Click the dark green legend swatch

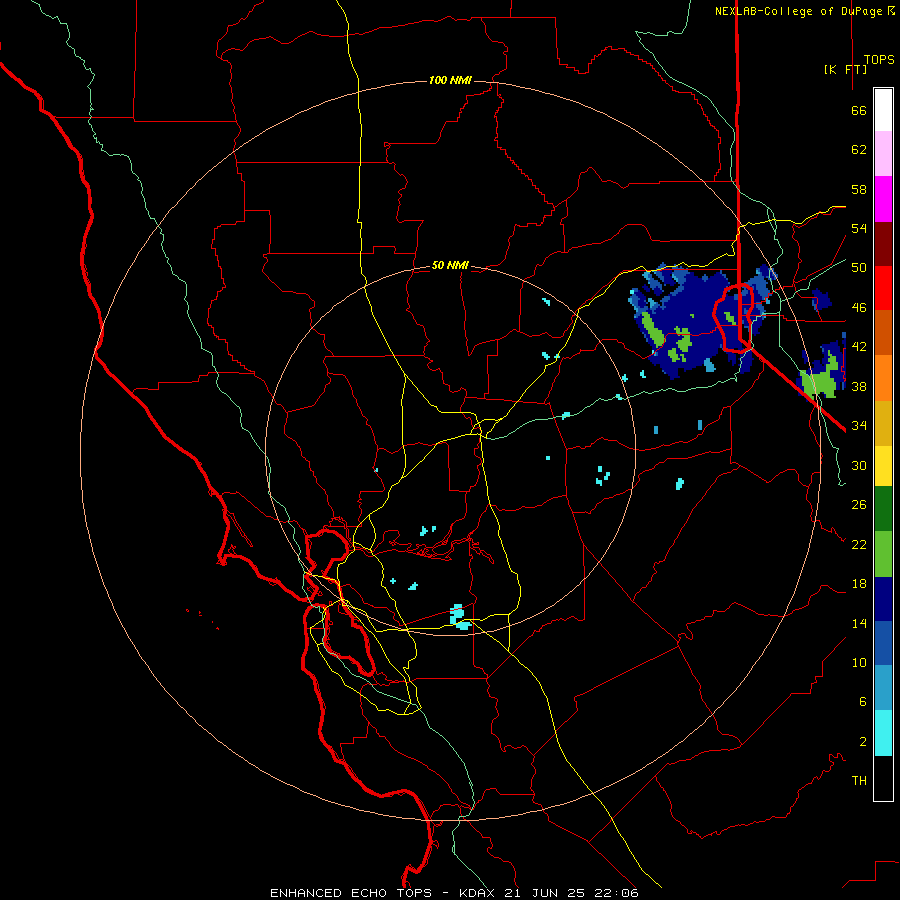coord(883,509)
